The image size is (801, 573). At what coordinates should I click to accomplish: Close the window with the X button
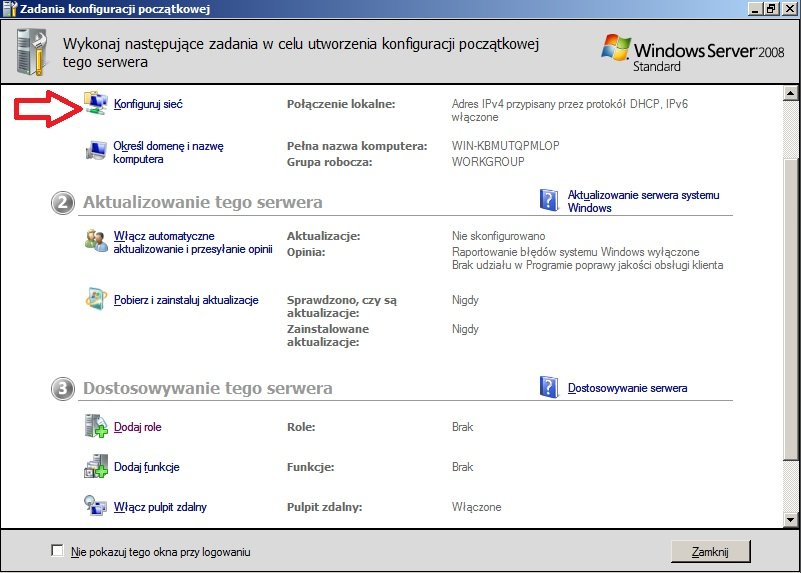point(789,9)
